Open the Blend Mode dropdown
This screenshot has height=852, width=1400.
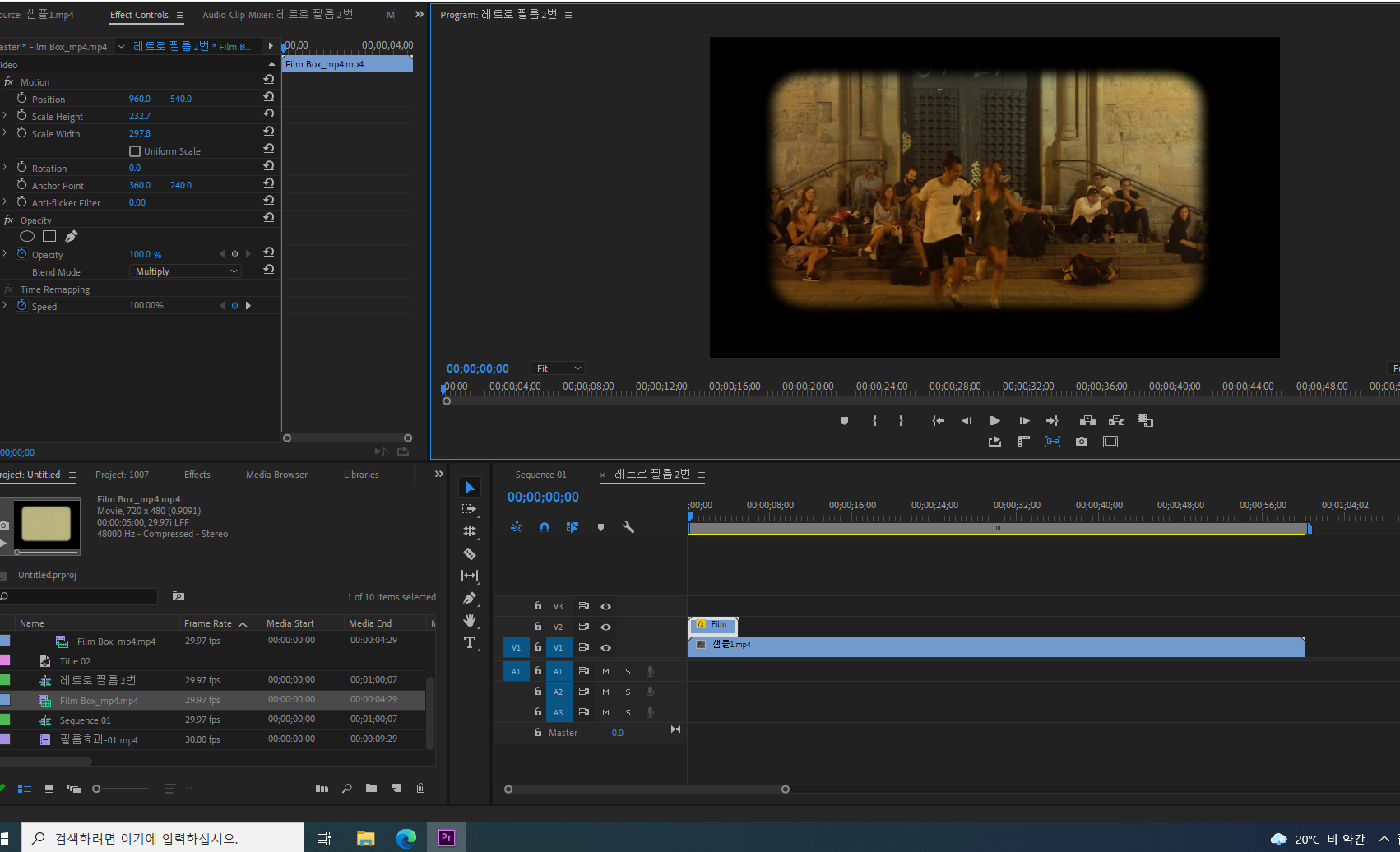[x=185, y=271]
